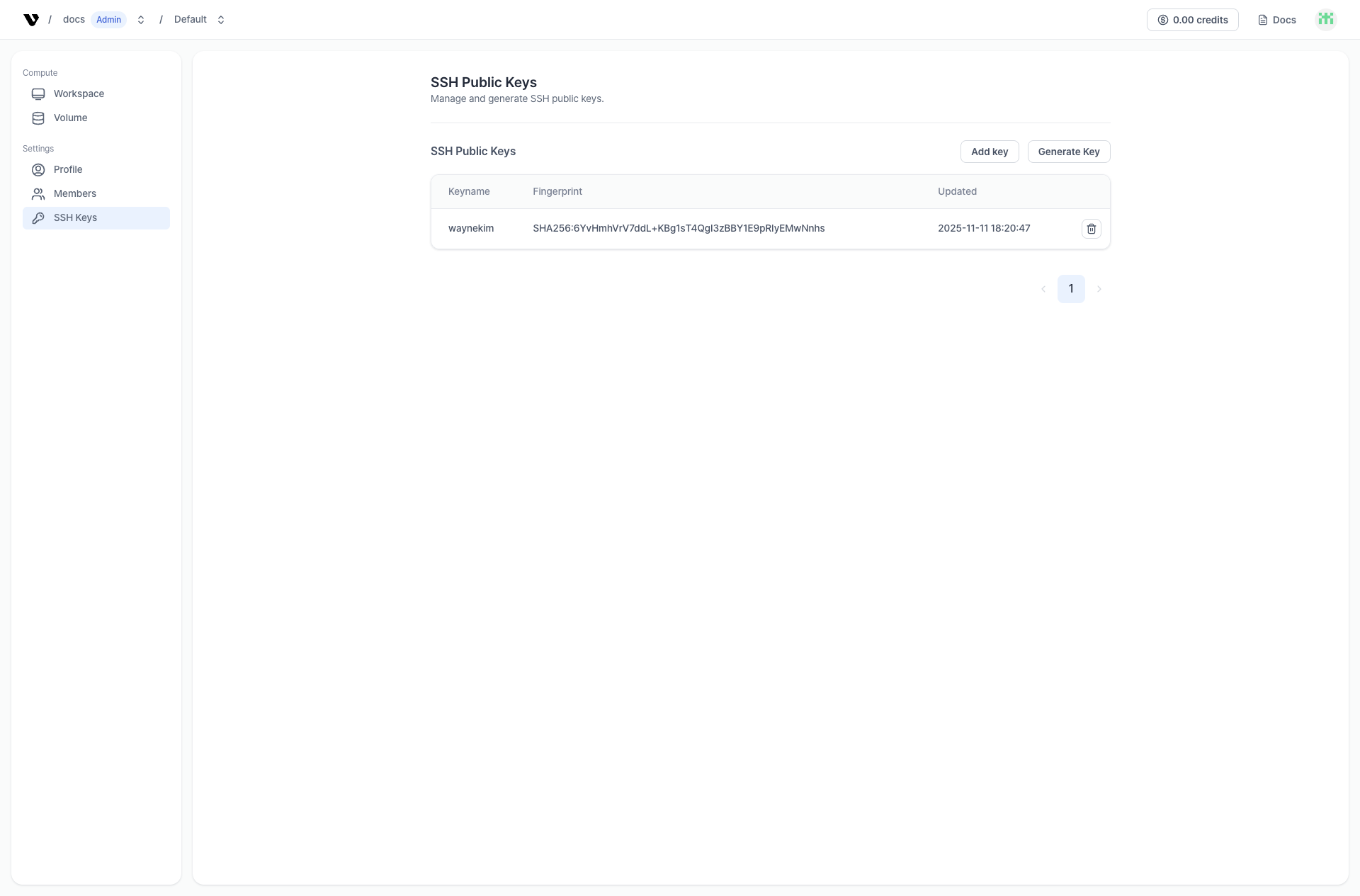This screenshot has width=1360, height=896.
Task: Expand the Default project switcher chevron
Action: tap(221, 20)
